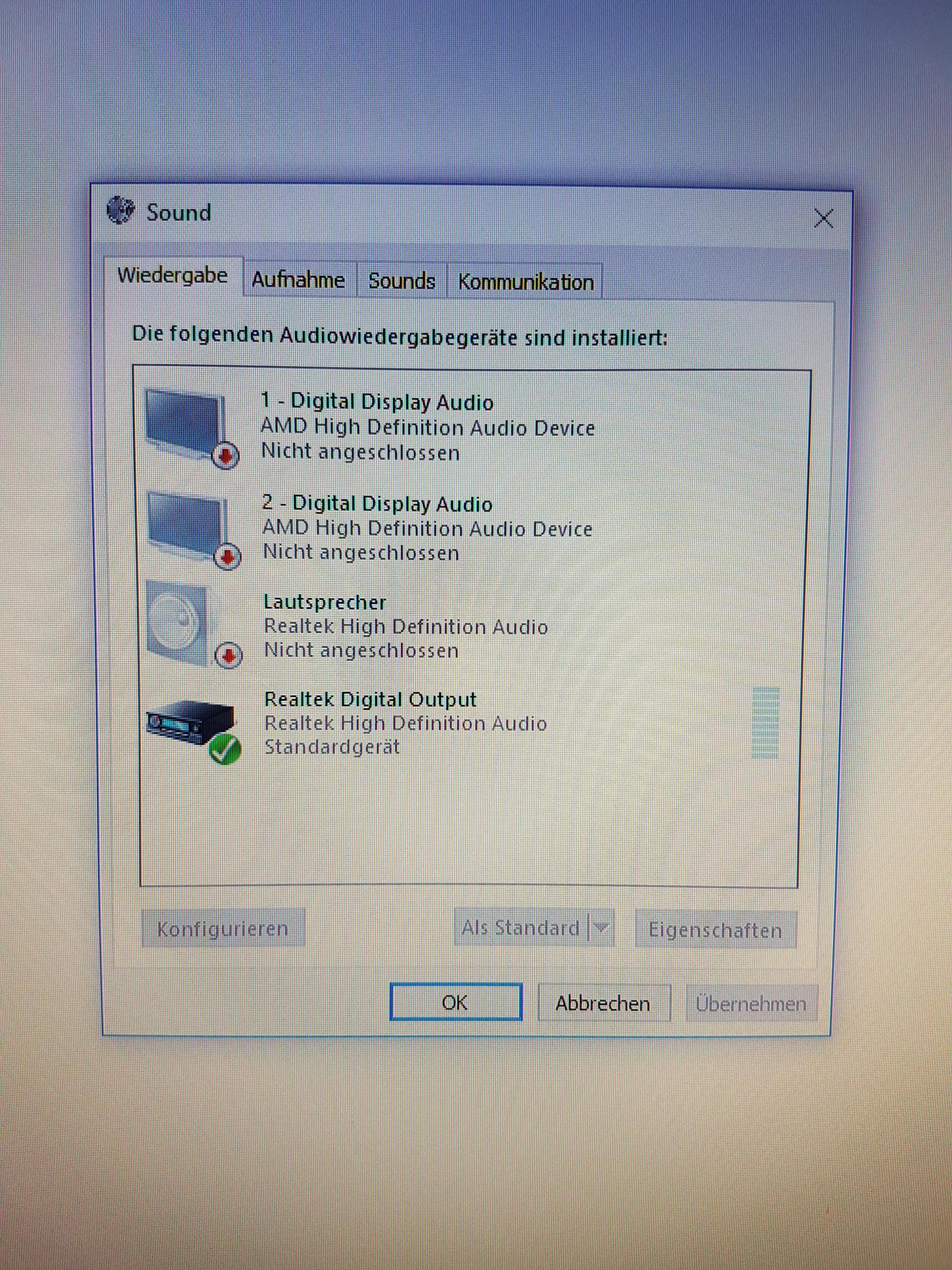Confirm with the OK button
952x1270 pixels.
(x=456, y=1002)
